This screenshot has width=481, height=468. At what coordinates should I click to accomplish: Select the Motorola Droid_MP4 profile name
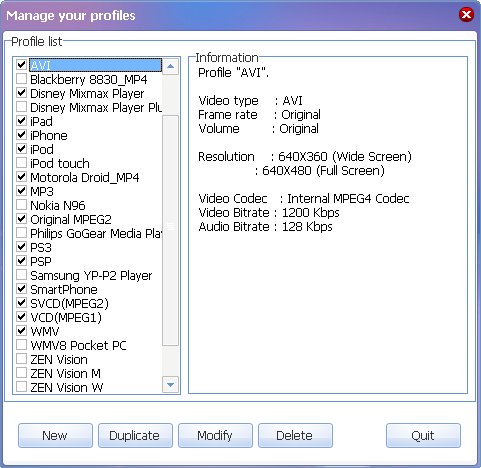pos(84,178)
